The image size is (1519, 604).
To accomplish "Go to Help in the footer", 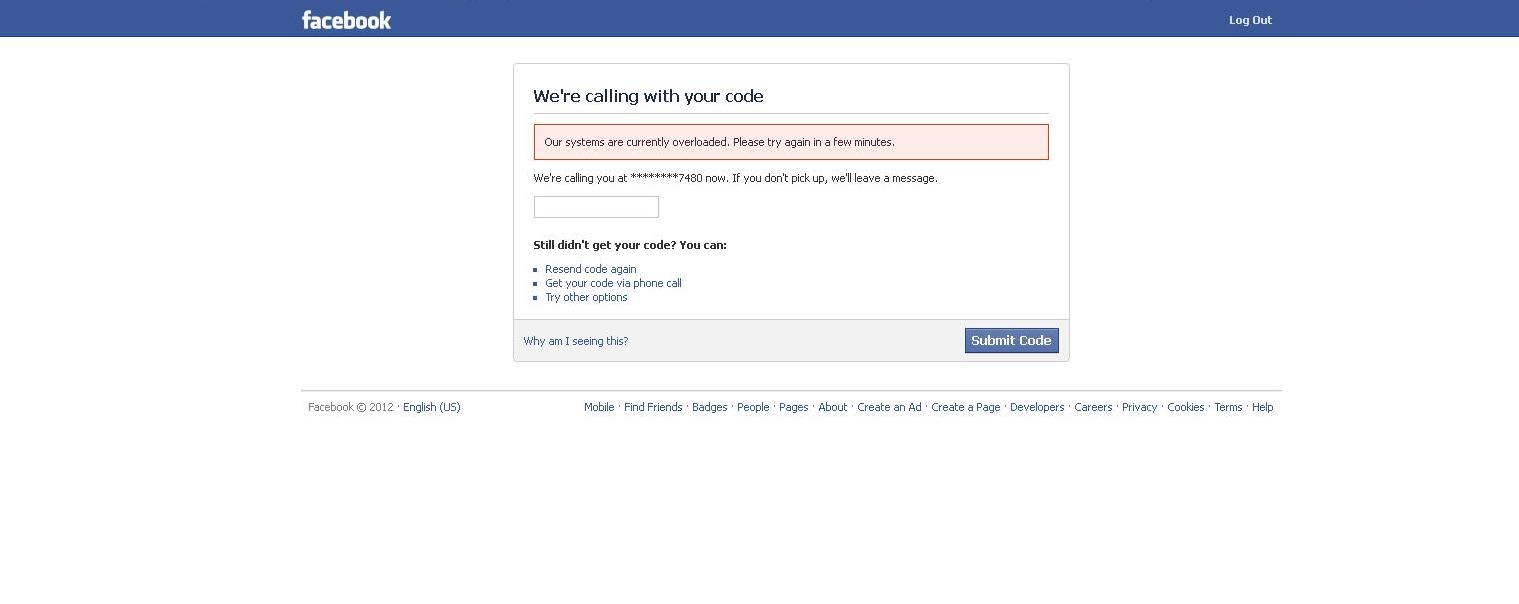I will (1262, 407).
